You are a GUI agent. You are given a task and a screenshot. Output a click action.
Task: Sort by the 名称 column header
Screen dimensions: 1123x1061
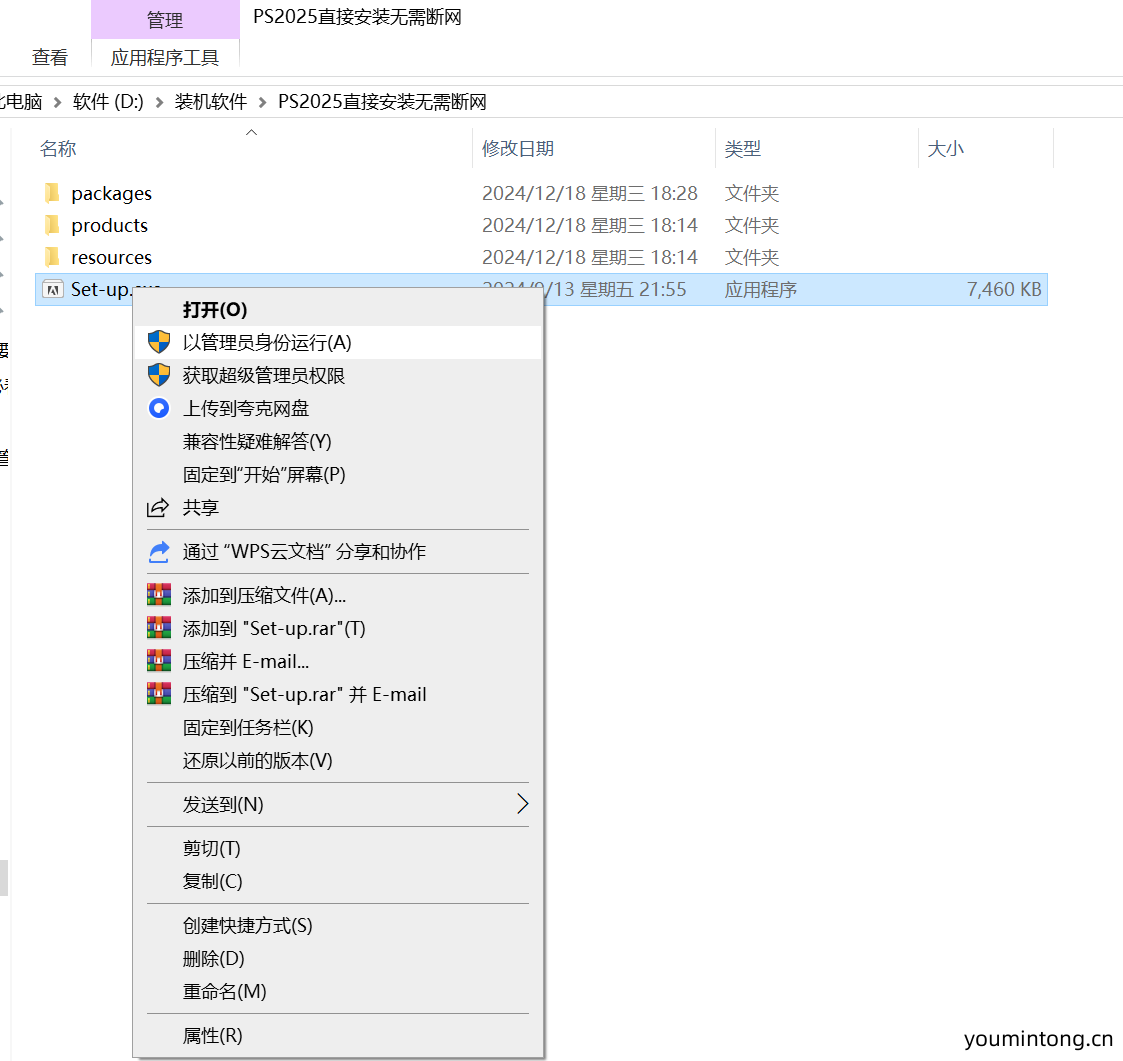click(x=58, y=148)
